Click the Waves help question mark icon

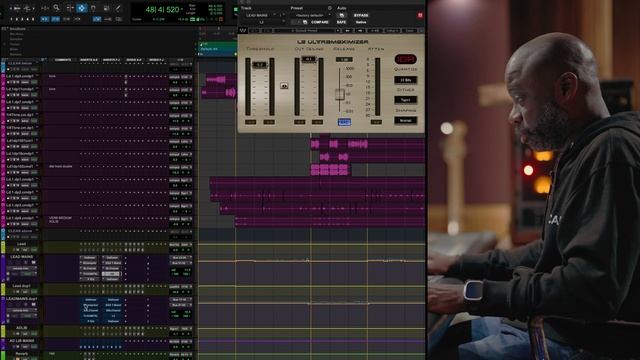tap(422, 31)
